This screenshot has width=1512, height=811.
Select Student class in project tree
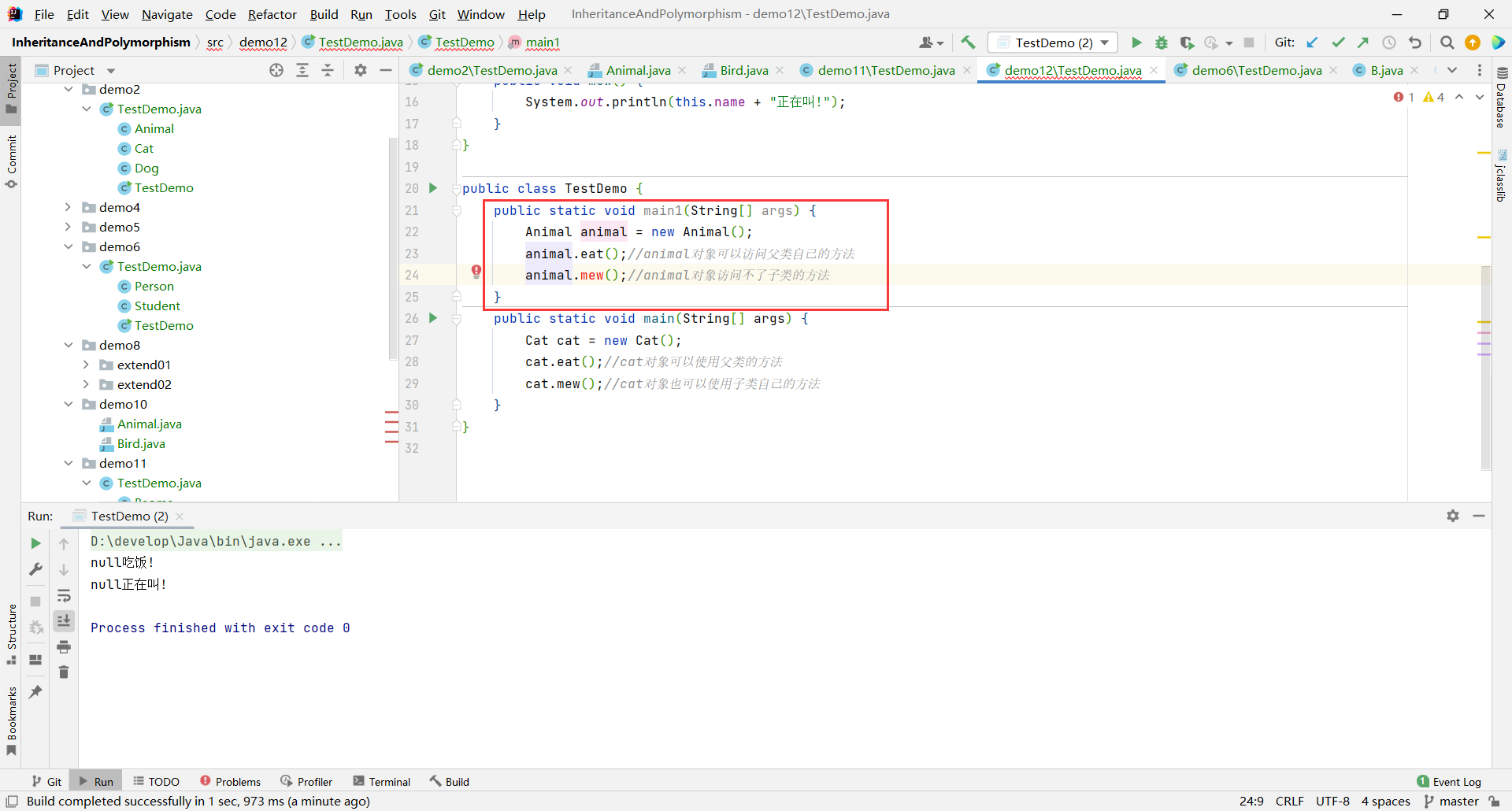click(157, 306)
